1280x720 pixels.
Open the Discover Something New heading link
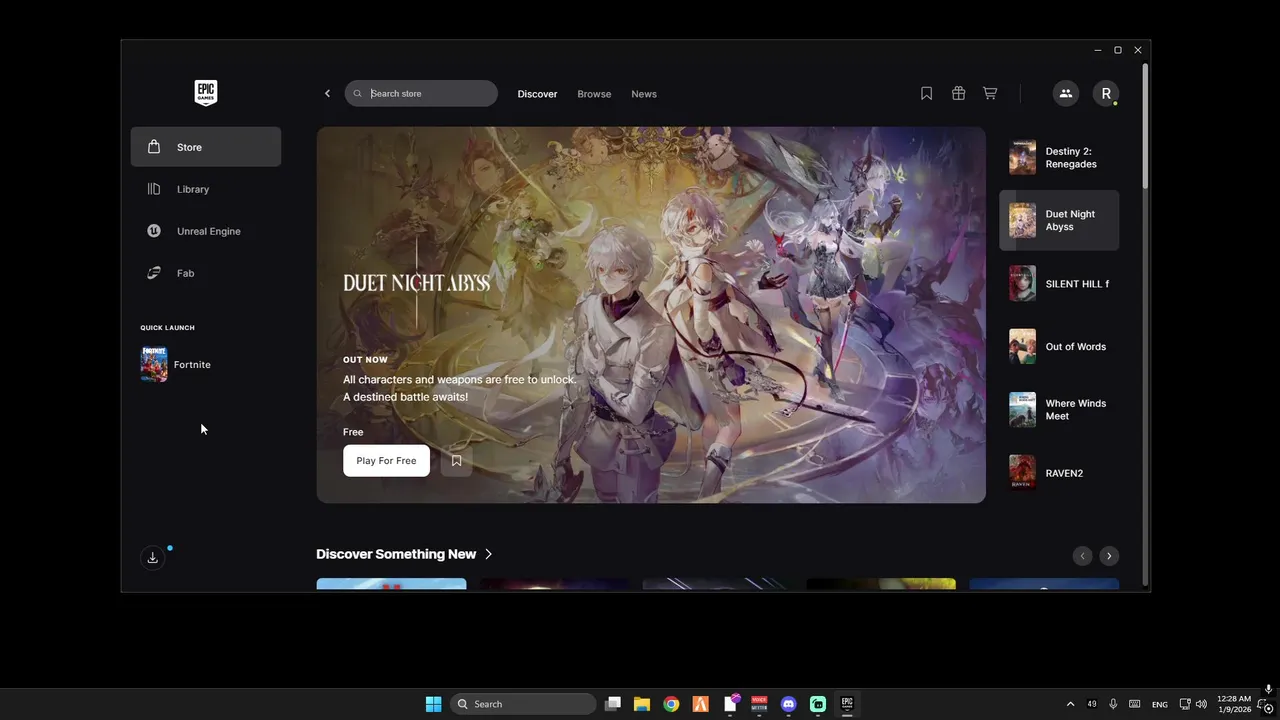point(396,554)
